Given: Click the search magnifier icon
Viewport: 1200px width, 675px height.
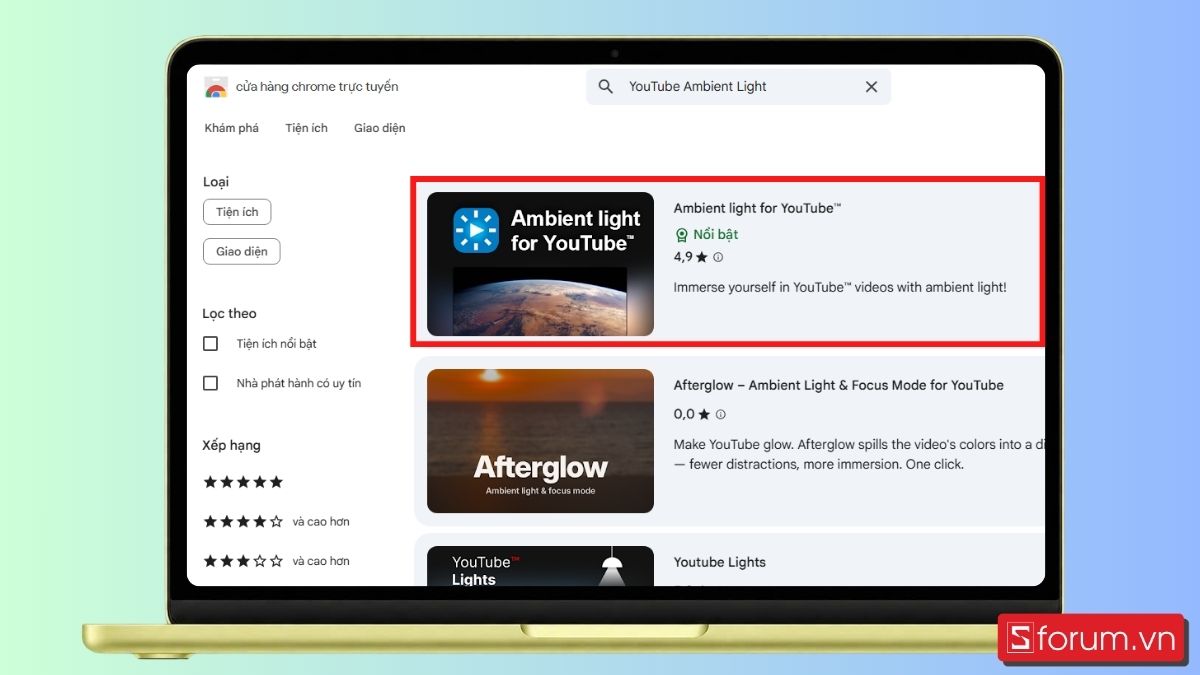Looking at the screenshot, I should click(x=605, y=87).
